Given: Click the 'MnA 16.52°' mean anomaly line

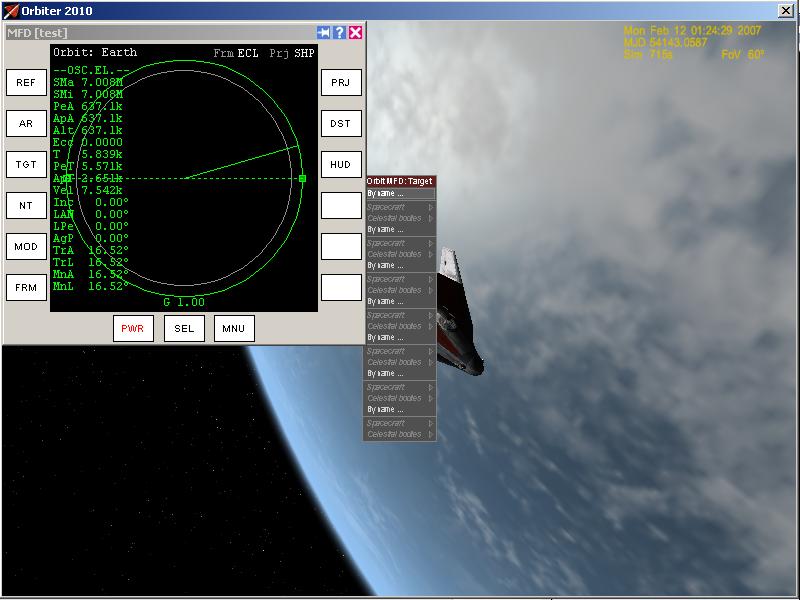Looking at the screenshot, I should (91, 274).
